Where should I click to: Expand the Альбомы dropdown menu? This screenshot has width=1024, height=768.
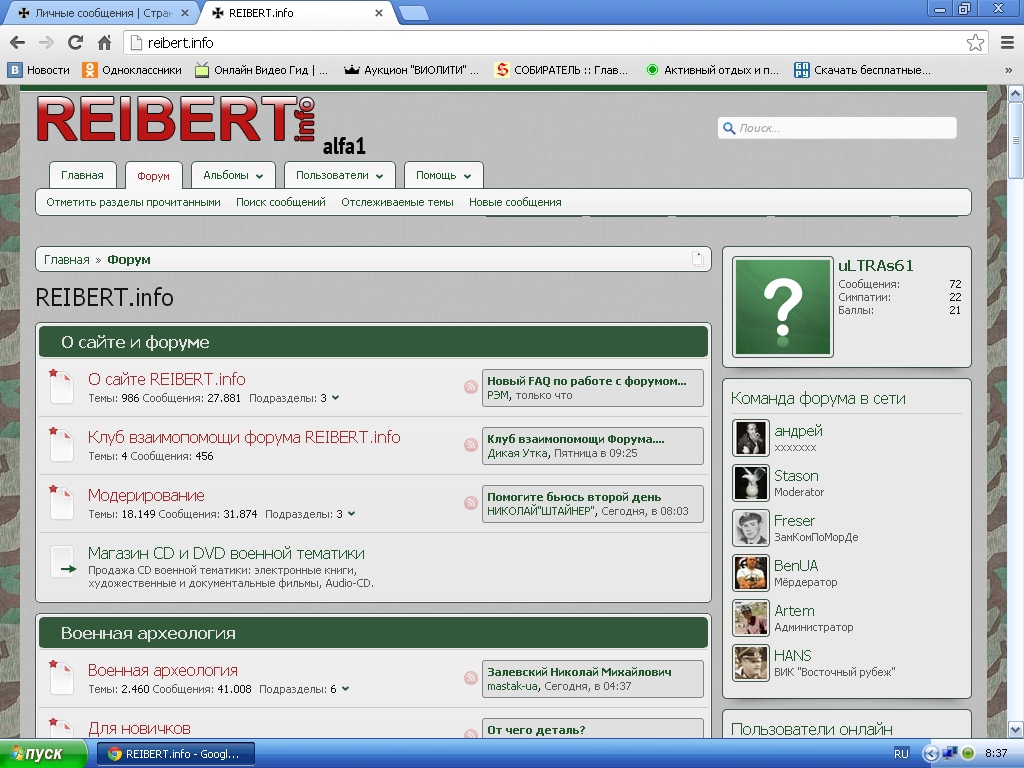(233, 175)
